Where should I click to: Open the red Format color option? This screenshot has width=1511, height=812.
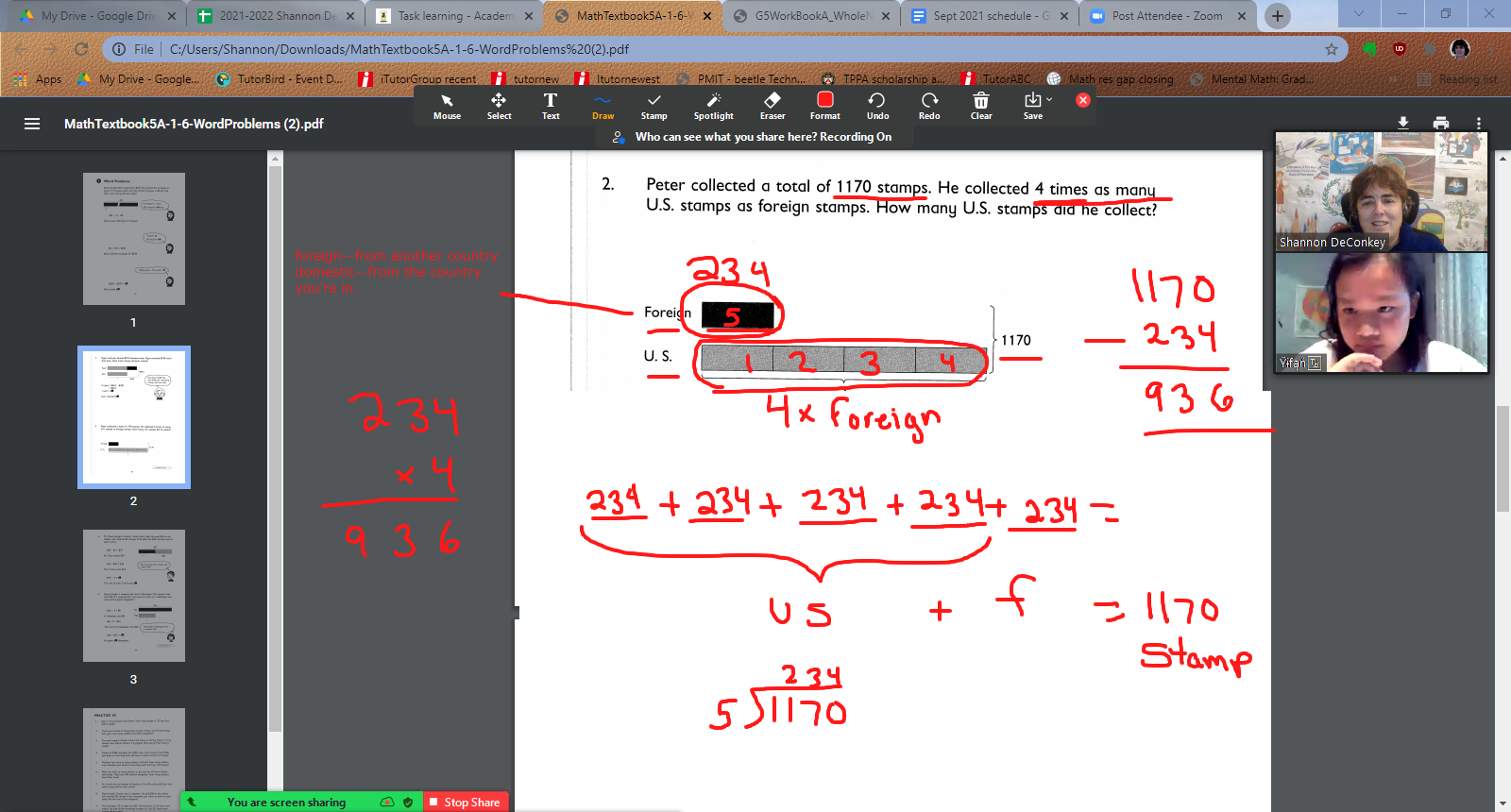coord(824,106)
